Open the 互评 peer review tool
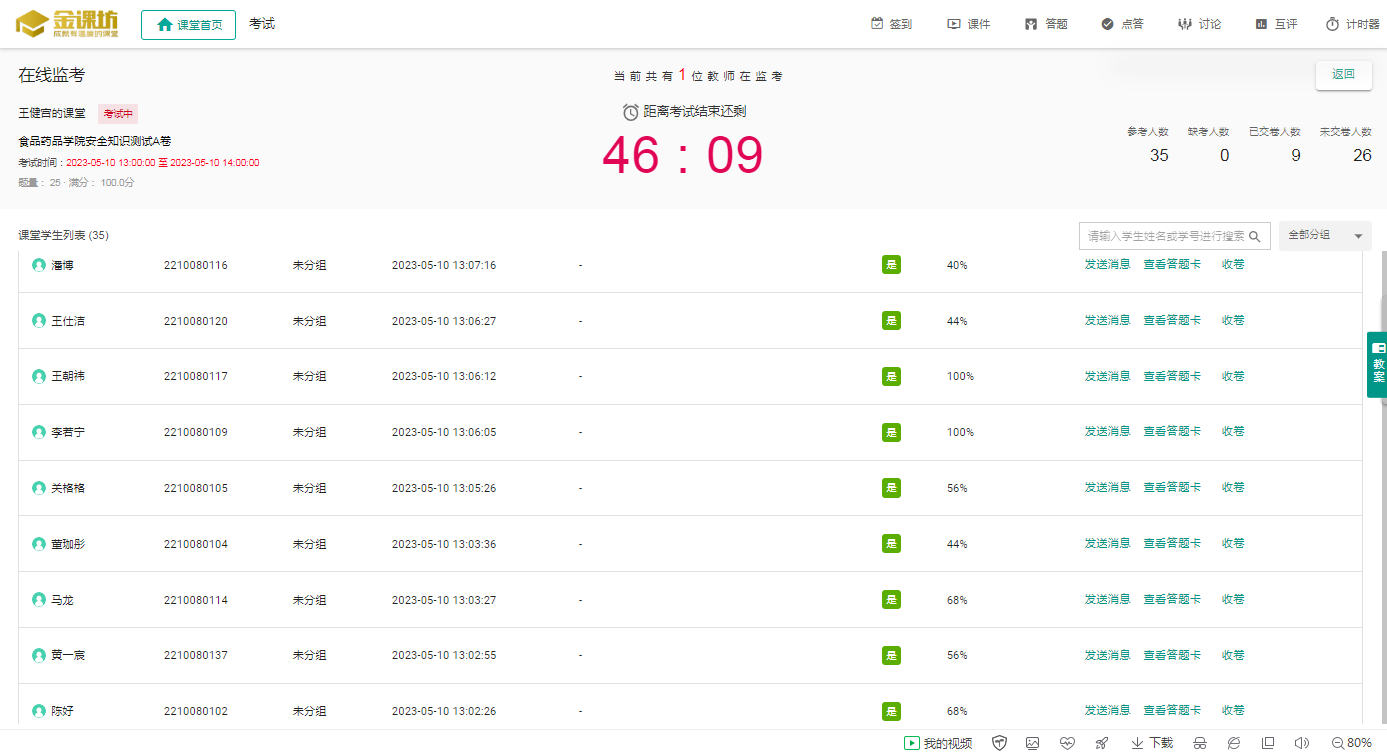The image size is (1387, 753). point(1276,24)
